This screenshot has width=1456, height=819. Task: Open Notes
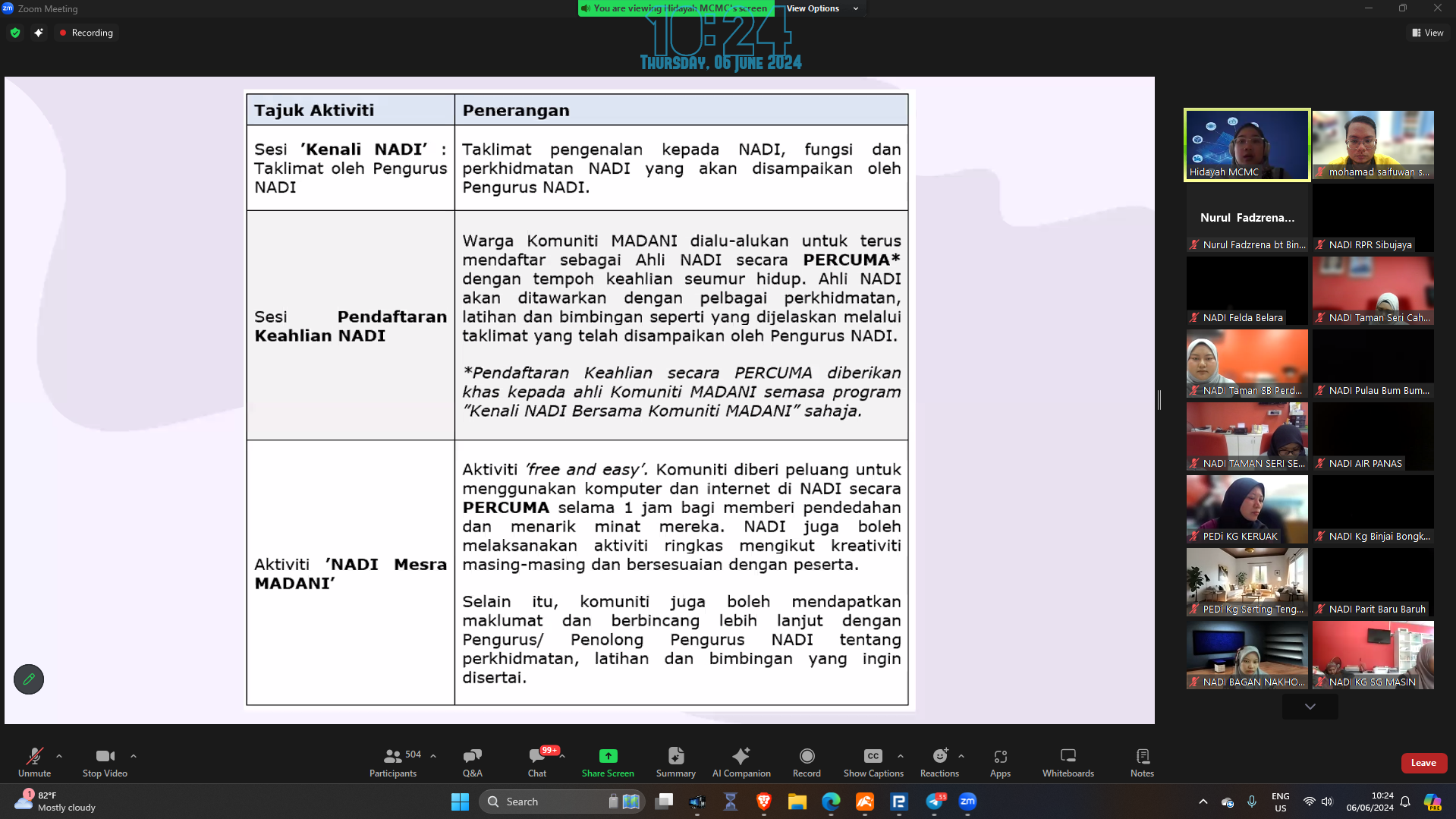pyautogui.click(x=1142, y=762)
